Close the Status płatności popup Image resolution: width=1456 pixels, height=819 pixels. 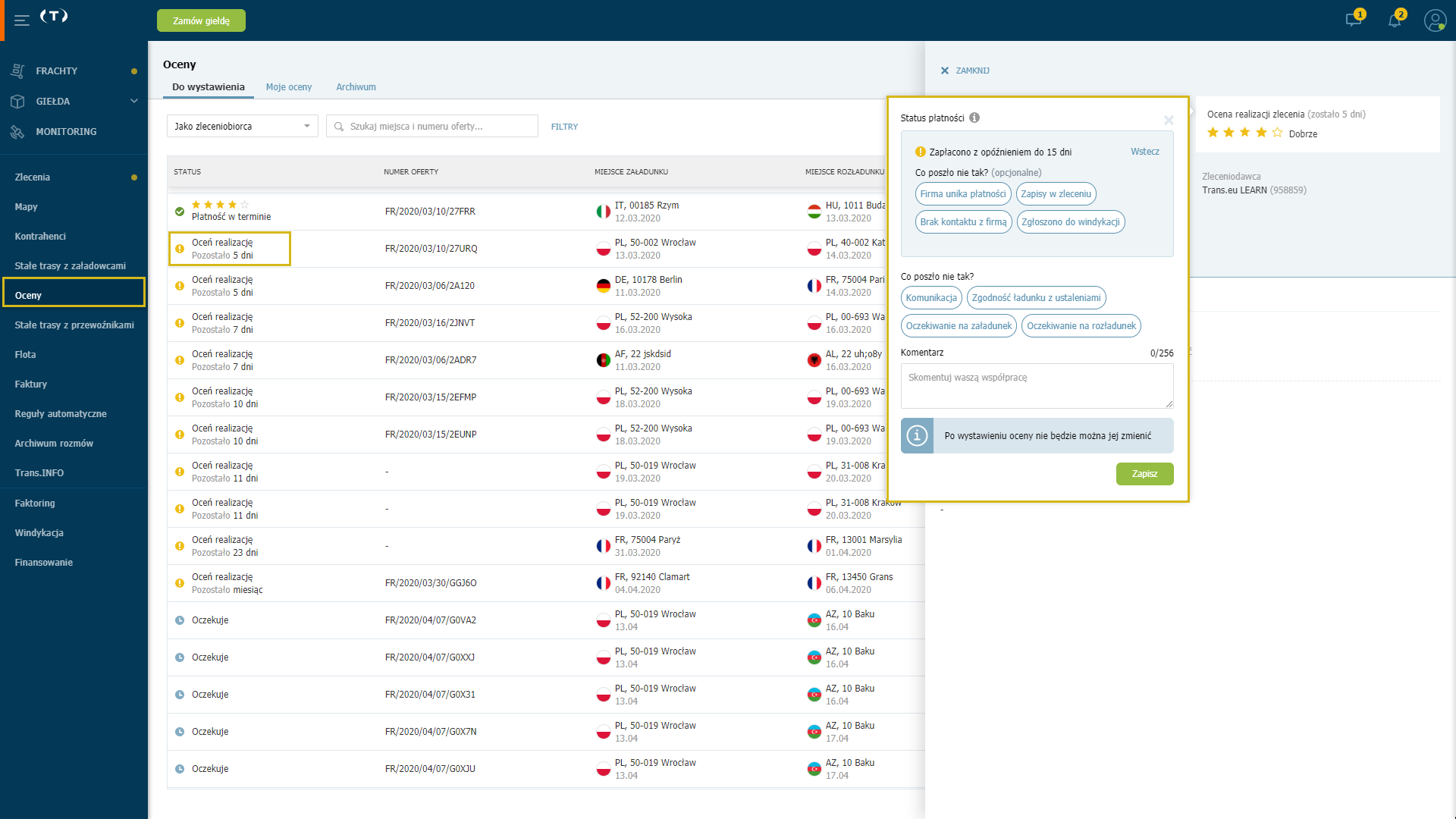(1169, 120)
